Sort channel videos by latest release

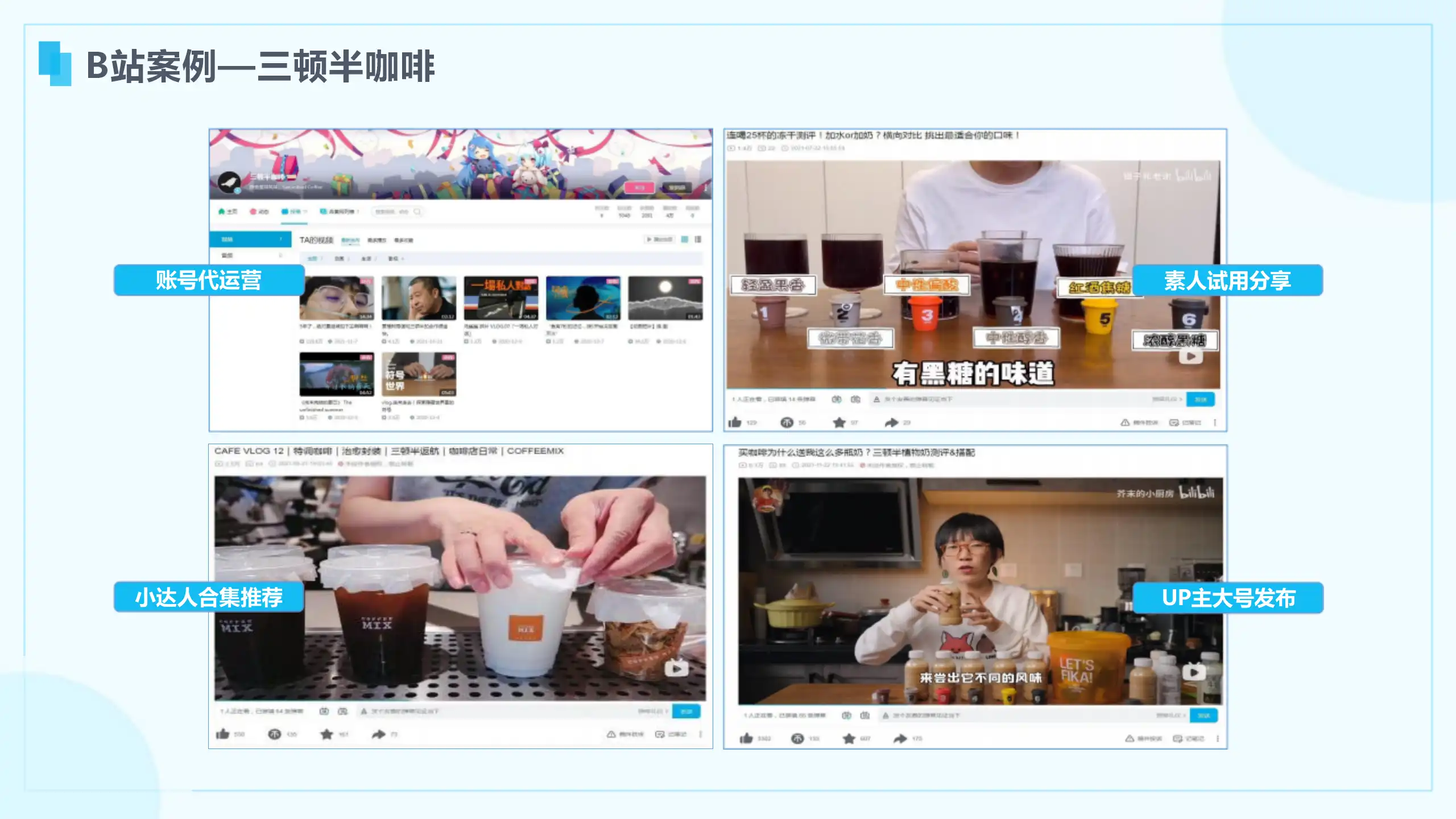350,240
